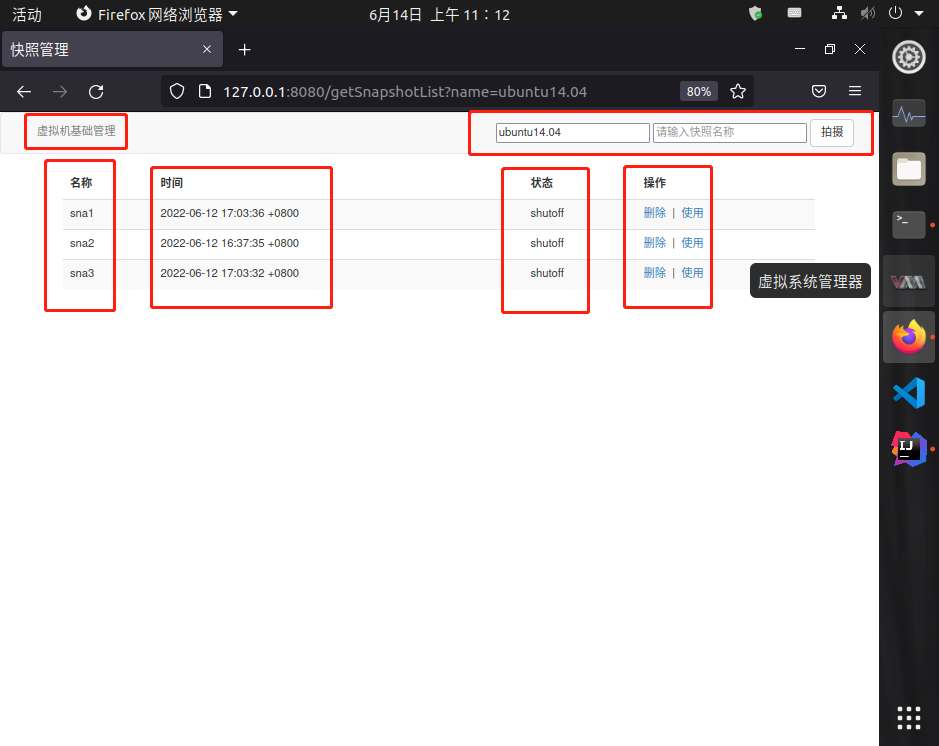
Task: Click the ubuntu14.04 virtual machine name field
Action: click(x=573, y=132)
